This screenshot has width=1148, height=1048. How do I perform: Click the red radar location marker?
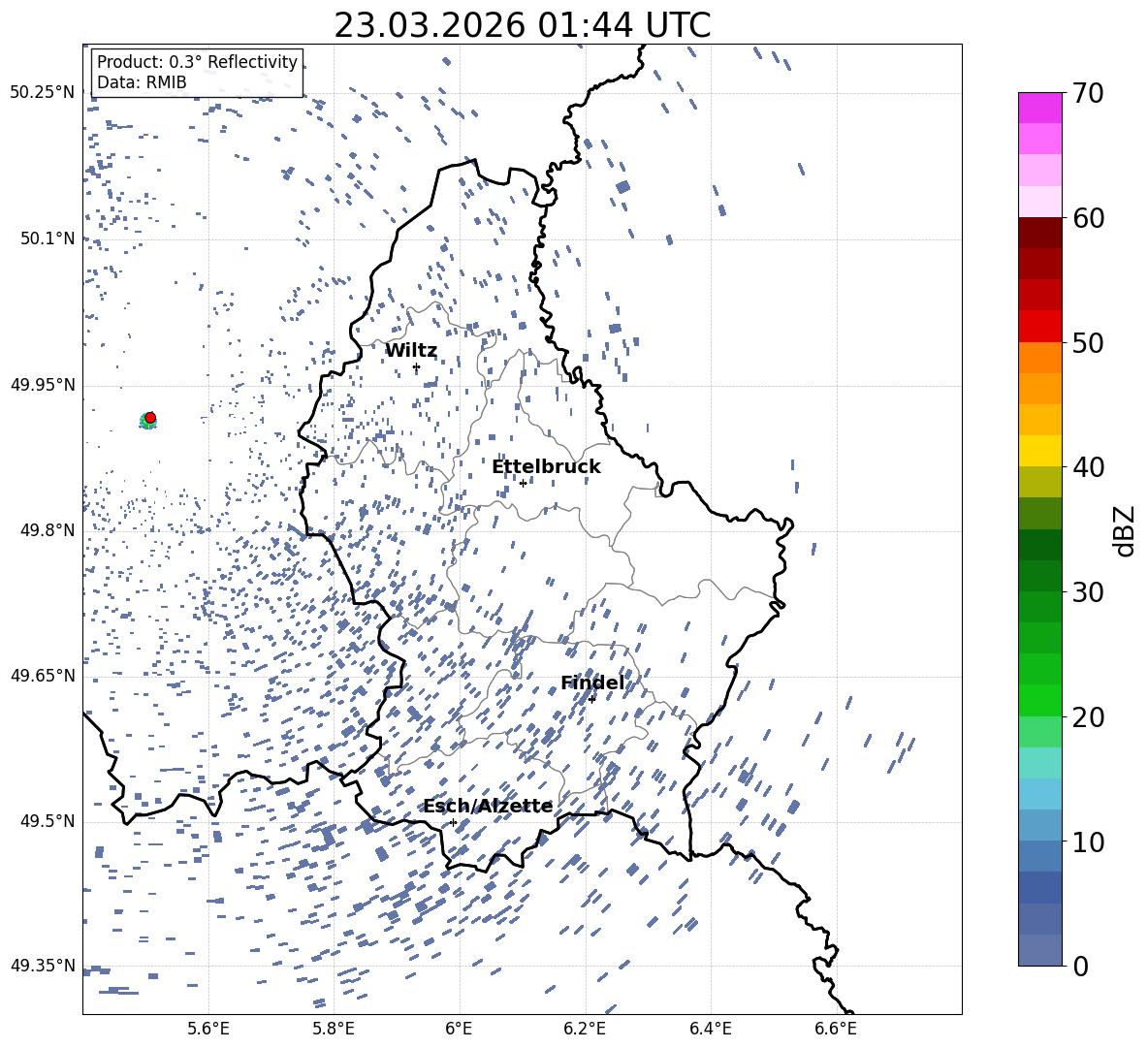coord(150,418)
